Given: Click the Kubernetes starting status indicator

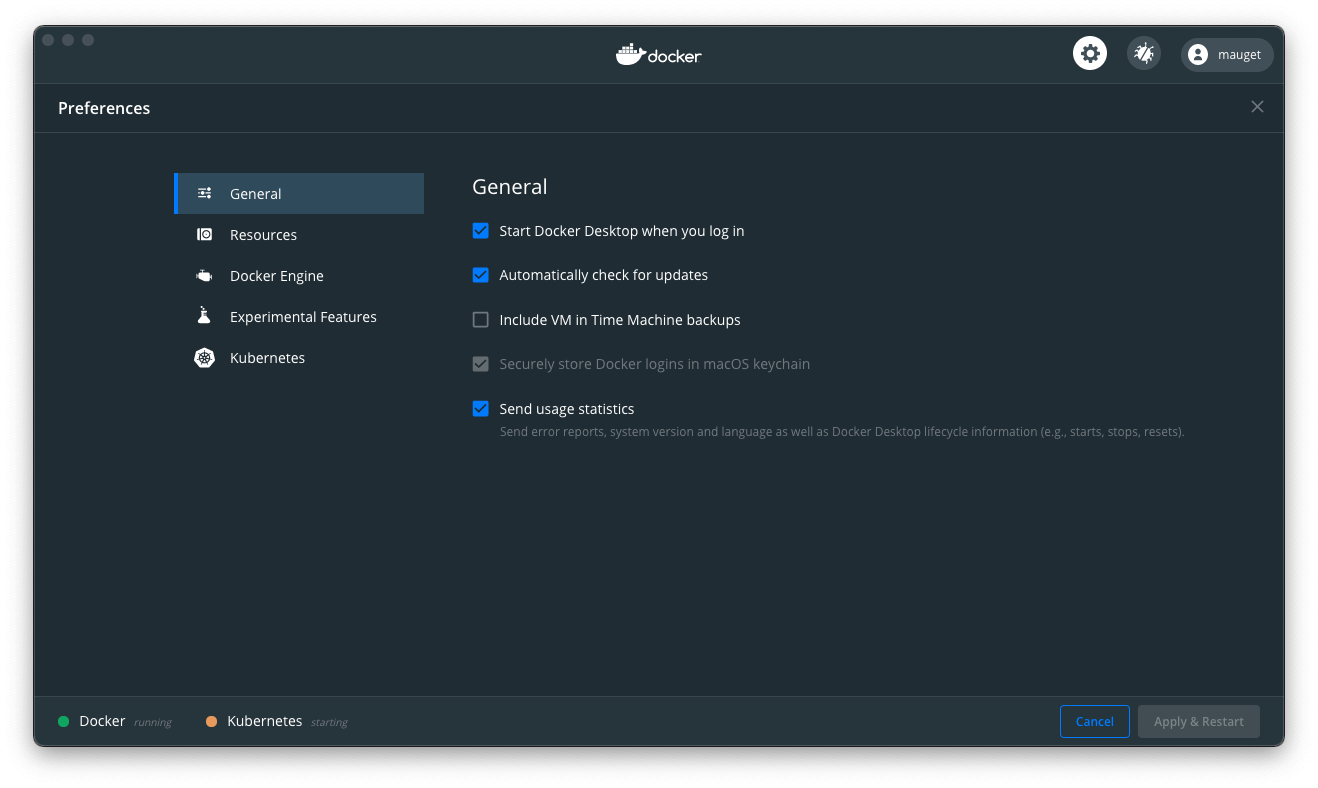Looking at the screenshot, I should click(x=212, y=722).
